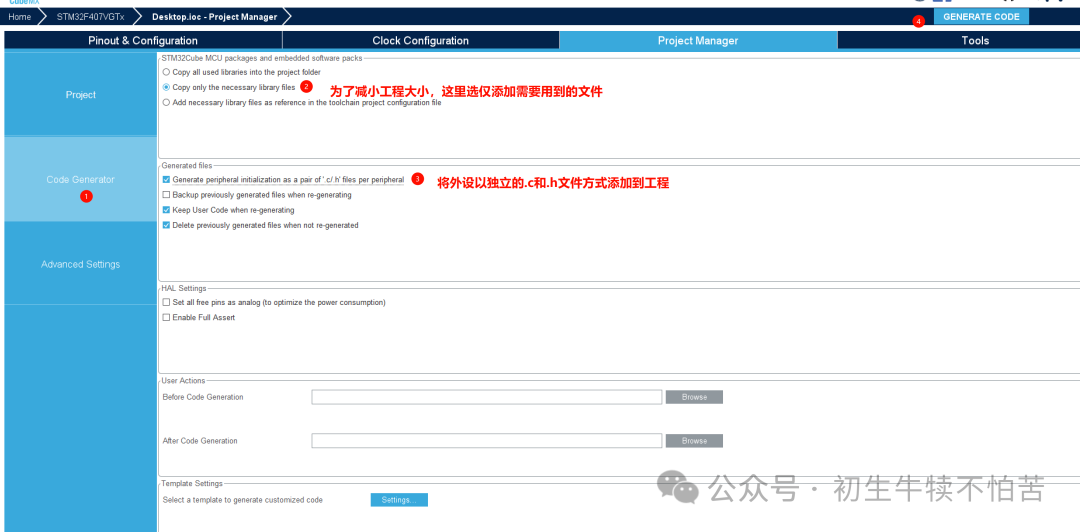The height and width of the screenshot is (532, 1080).
Task: Select the Project Manager tab
Action: [698, 41]
